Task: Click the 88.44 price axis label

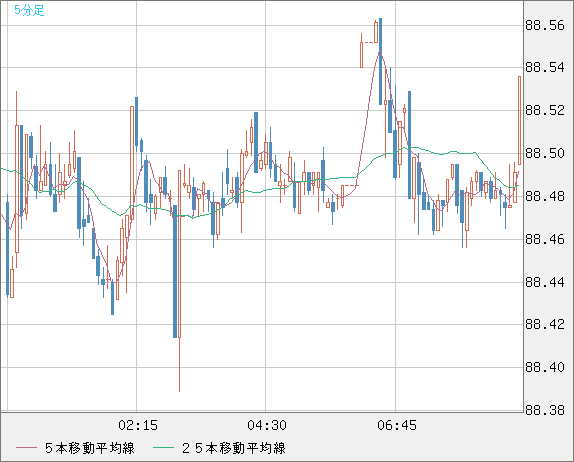Action: [545, 282]
